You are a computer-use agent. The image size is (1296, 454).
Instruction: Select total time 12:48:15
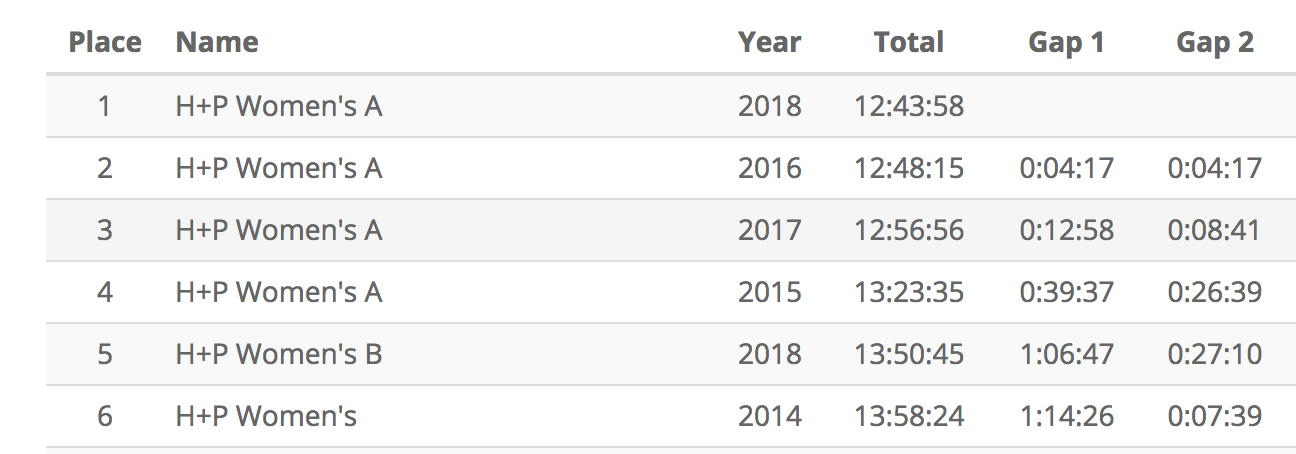pos(909,168)
